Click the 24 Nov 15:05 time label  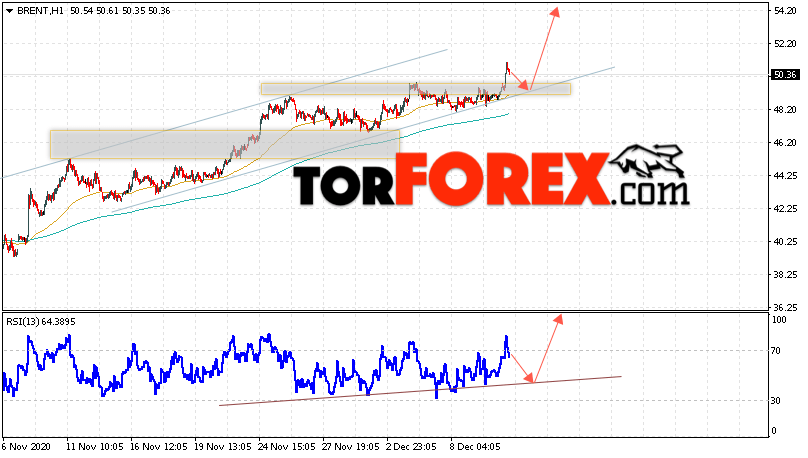[287, 447]
